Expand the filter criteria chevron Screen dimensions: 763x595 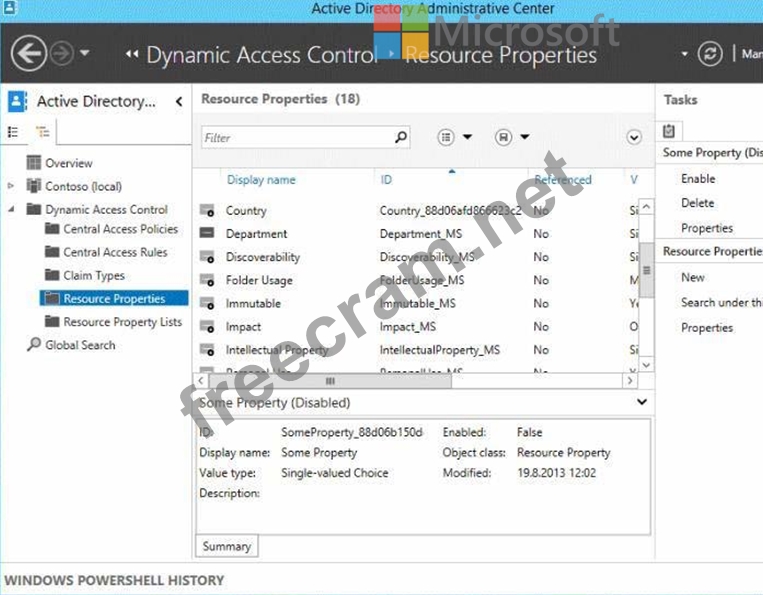634,138
